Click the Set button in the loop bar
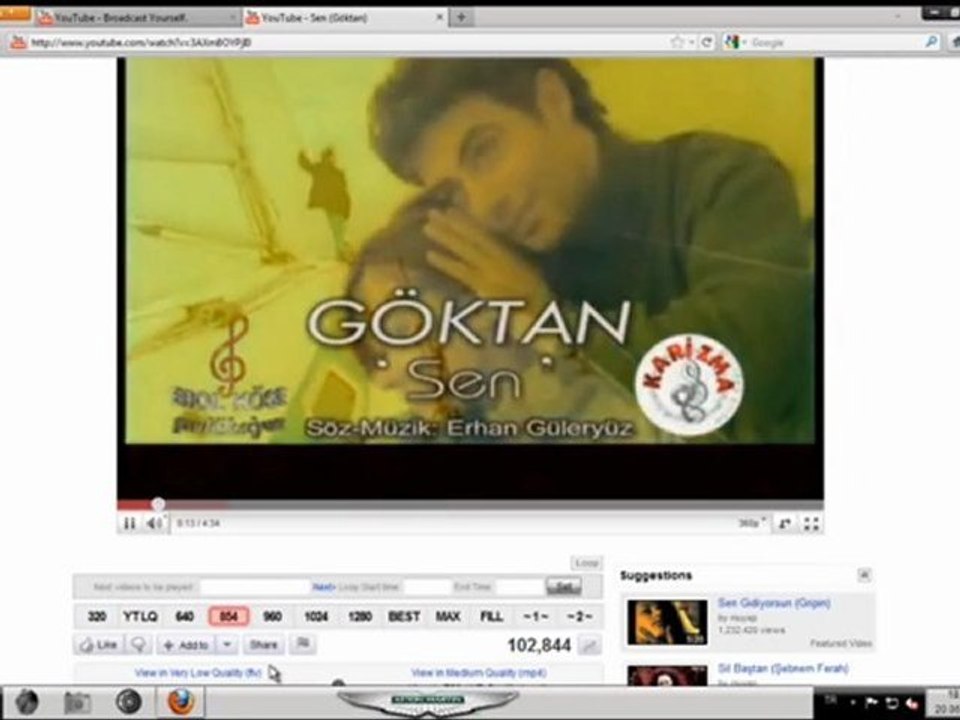The image size is (960, 720). pyautogui.click(x=563, y=587)
